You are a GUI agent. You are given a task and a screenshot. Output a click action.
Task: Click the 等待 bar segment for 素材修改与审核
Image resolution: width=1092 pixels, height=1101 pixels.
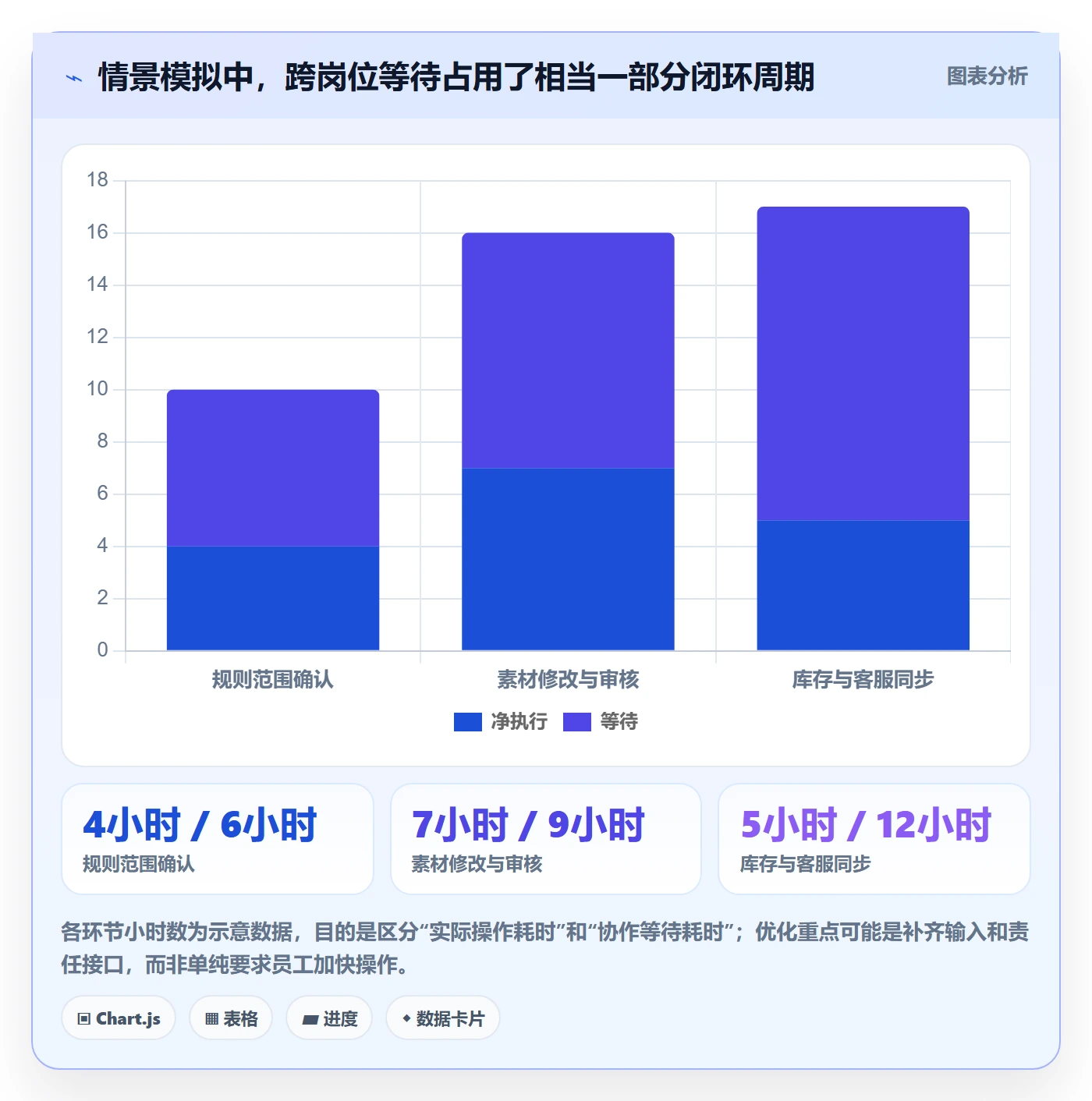[x=568, y=350]
